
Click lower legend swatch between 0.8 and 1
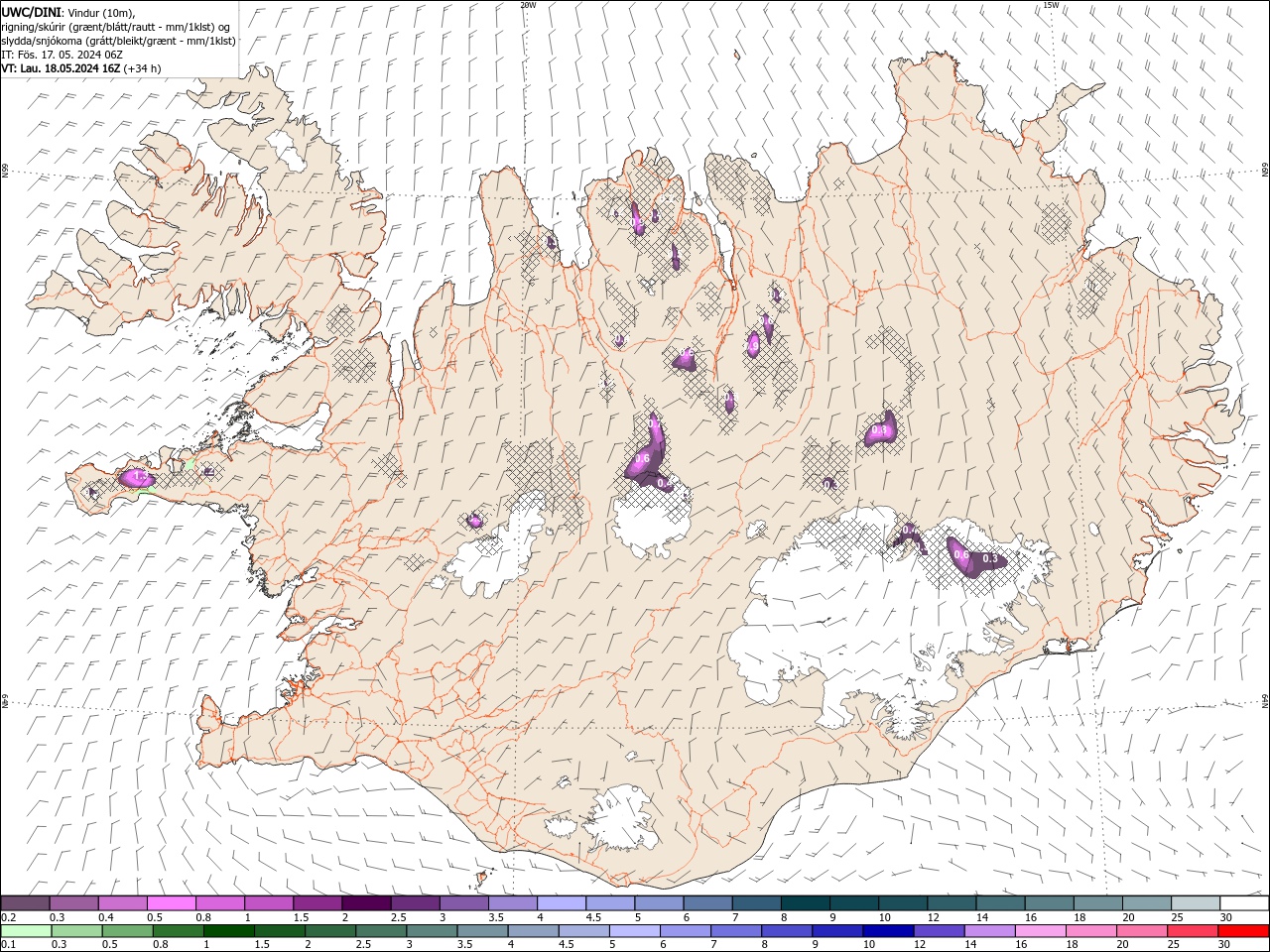(178, 931)
